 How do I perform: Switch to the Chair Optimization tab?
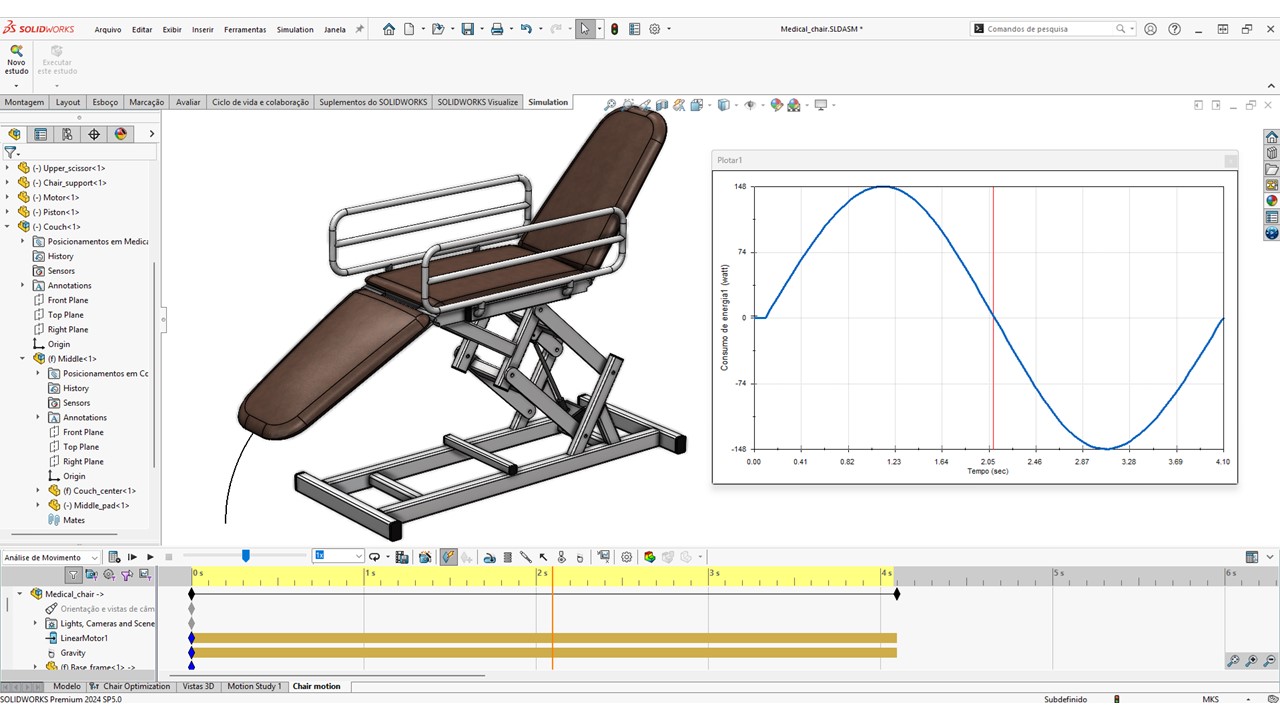coord(131,687)
